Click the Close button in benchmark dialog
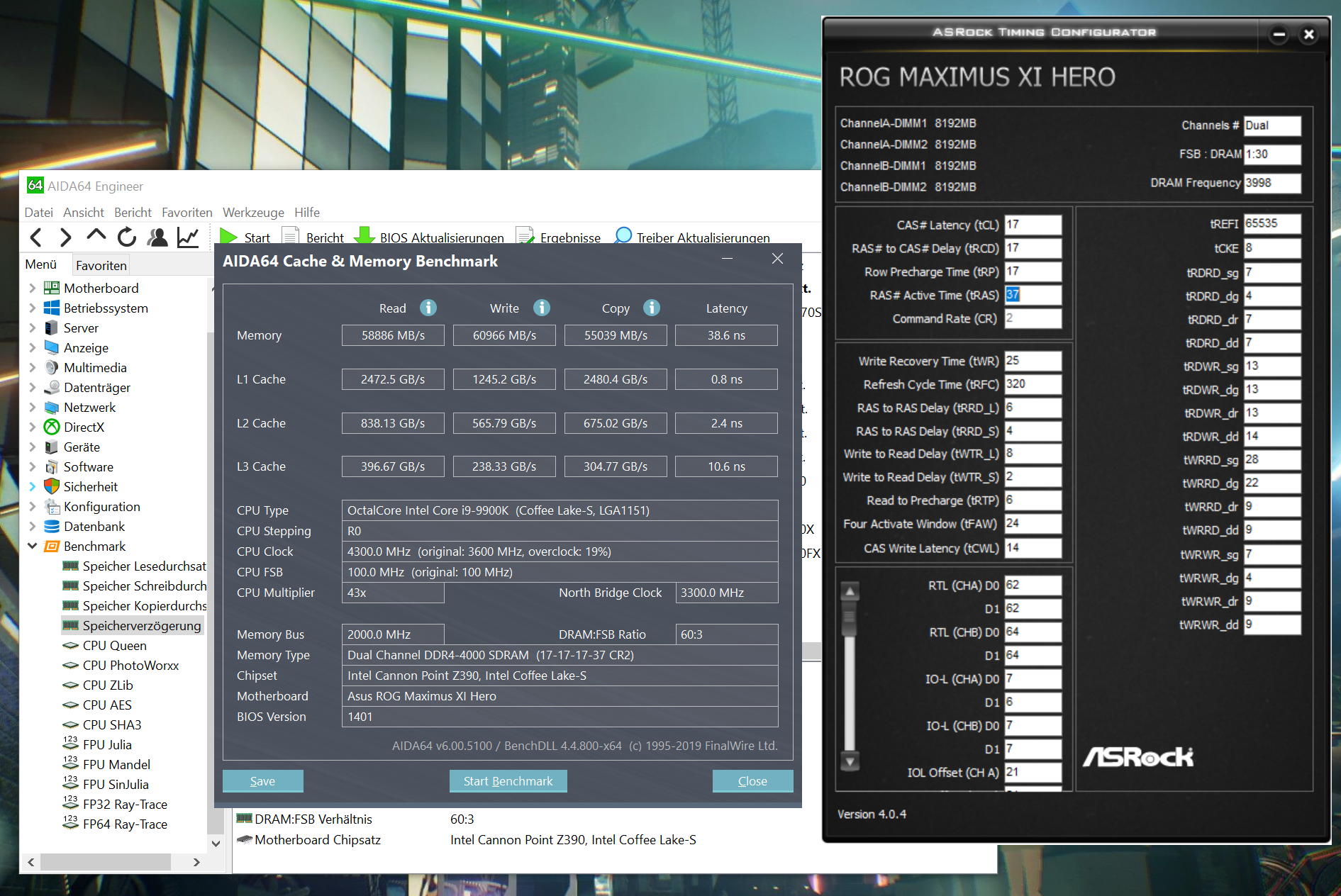The image size is (1341, 896). pyautogui.click(x=752, y=781)
